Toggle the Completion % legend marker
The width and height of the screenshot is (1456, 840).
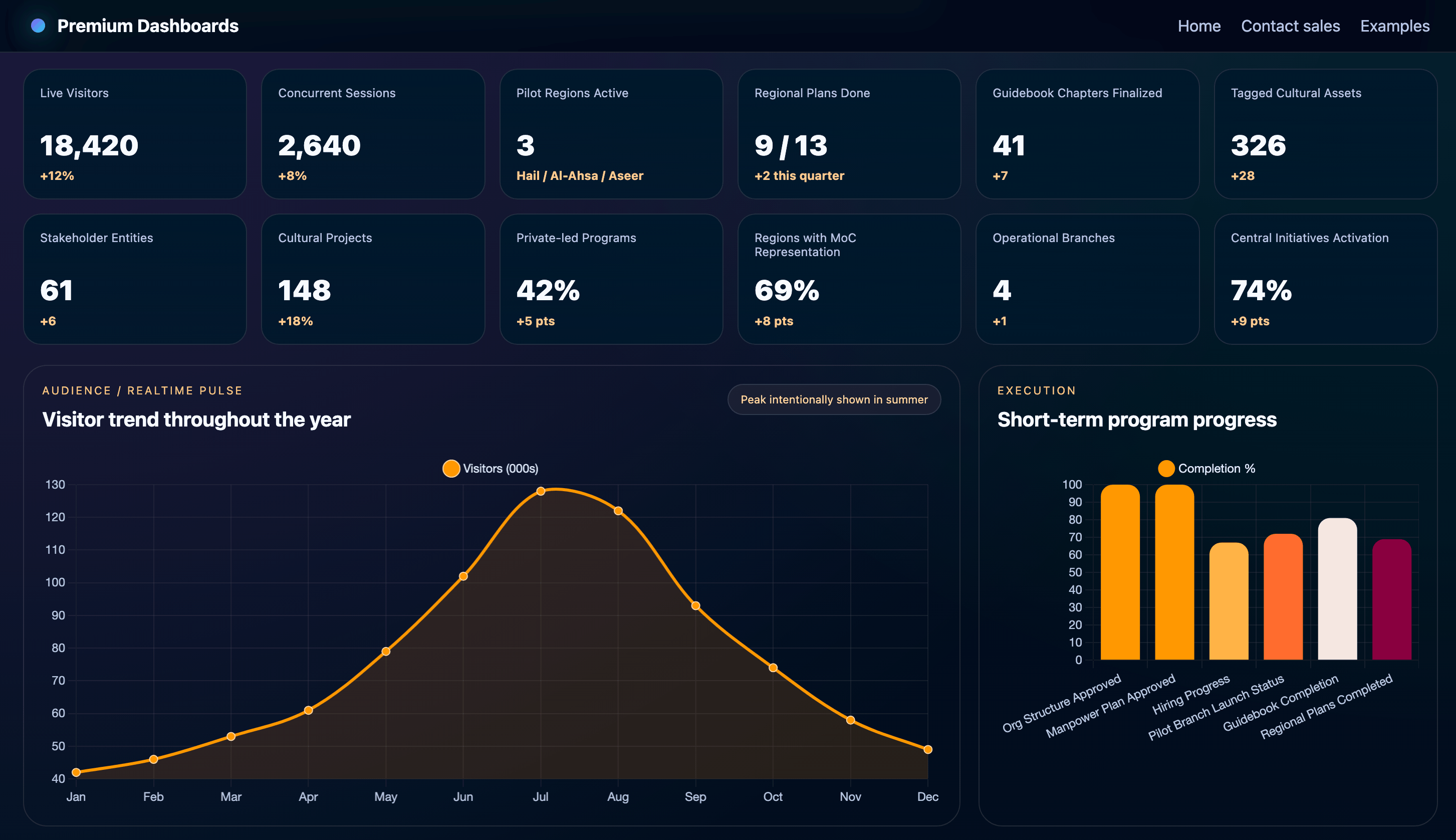pyautogui.click(x=1166, y=469)
